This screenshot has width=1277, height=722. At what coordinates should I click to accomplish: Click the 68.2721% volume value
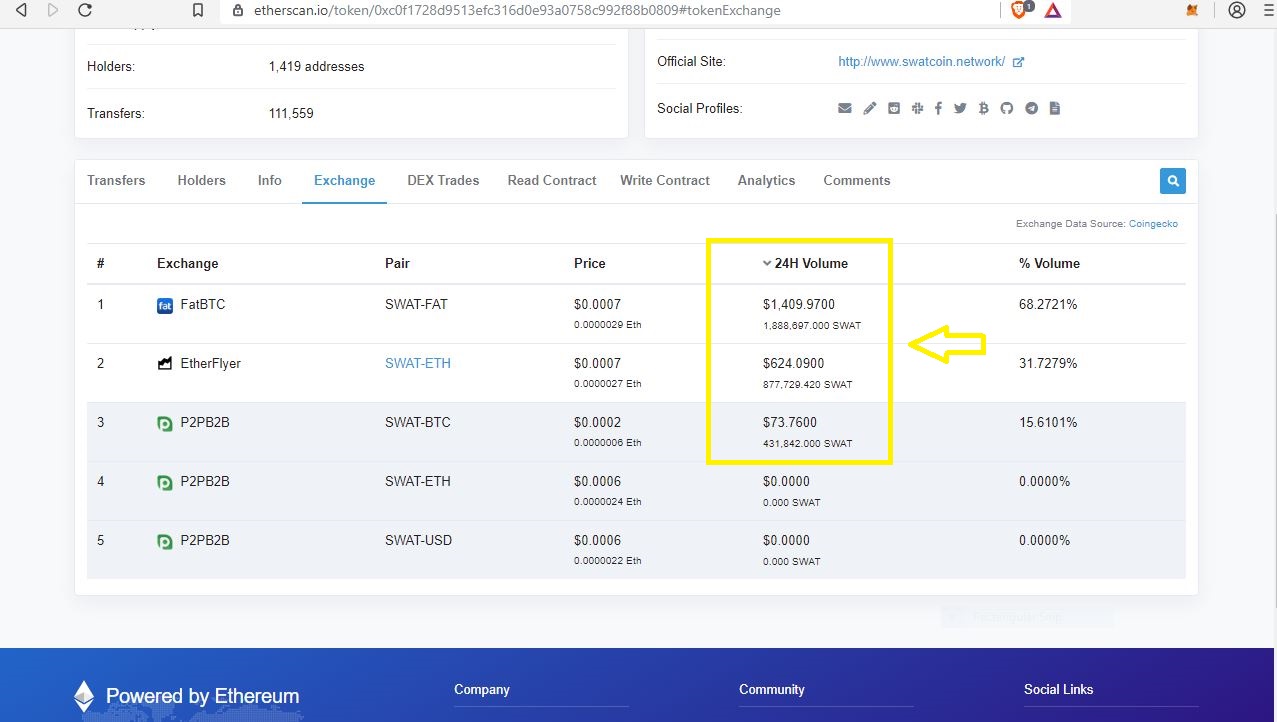[x=1048, y=304]
